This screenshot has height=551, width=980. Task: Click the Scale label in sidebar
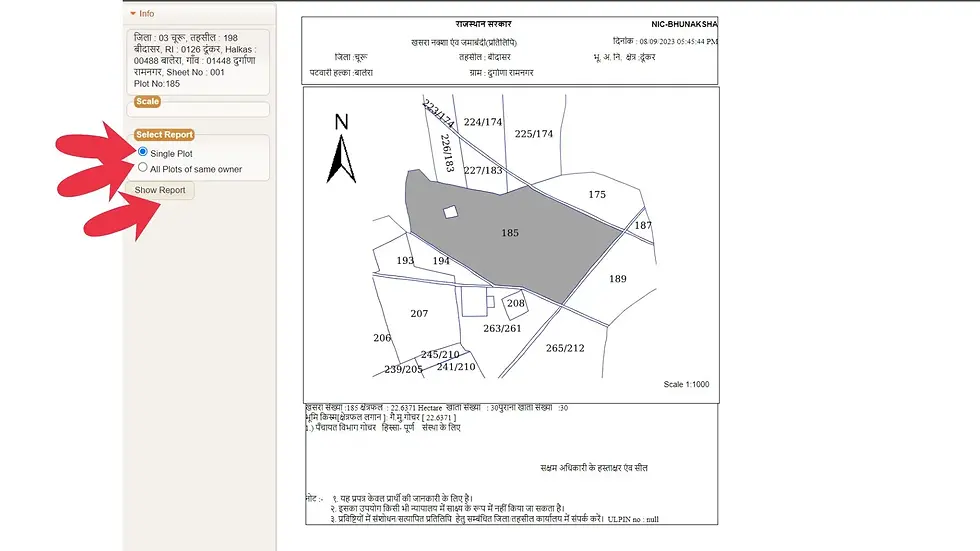[148, 101]
